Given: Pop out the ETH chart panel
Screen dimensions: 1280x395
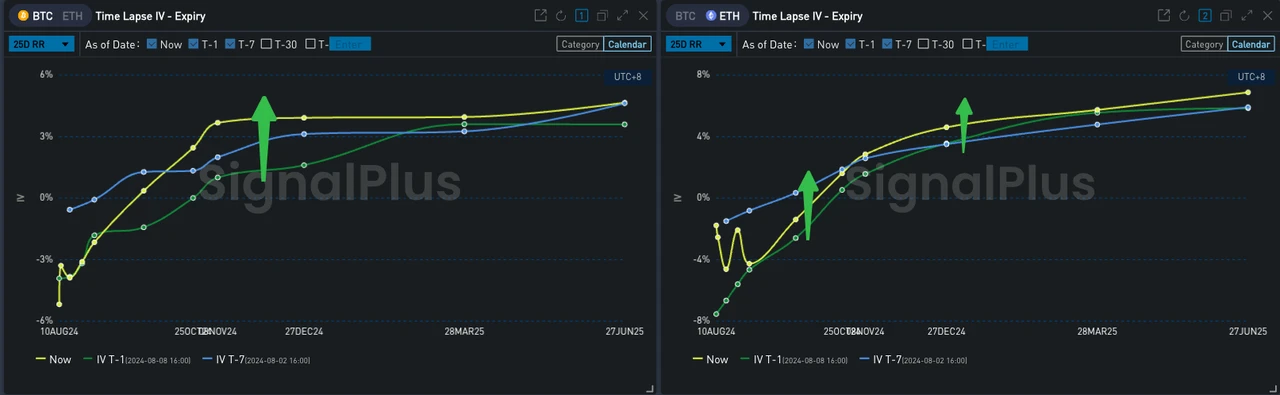Looking at the screenshot, I should (x=1164, y=16).
